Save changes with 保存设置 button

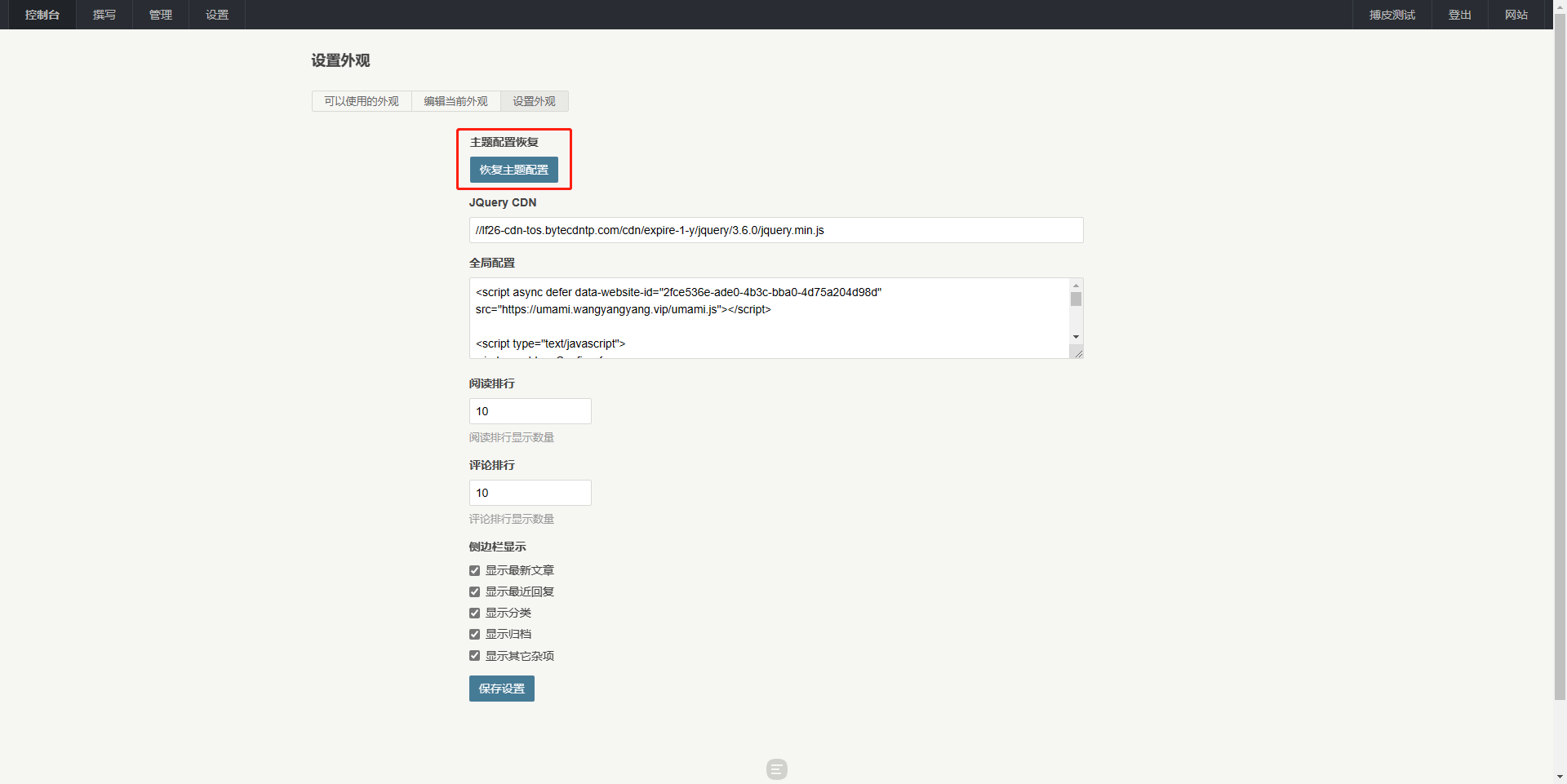502,689
